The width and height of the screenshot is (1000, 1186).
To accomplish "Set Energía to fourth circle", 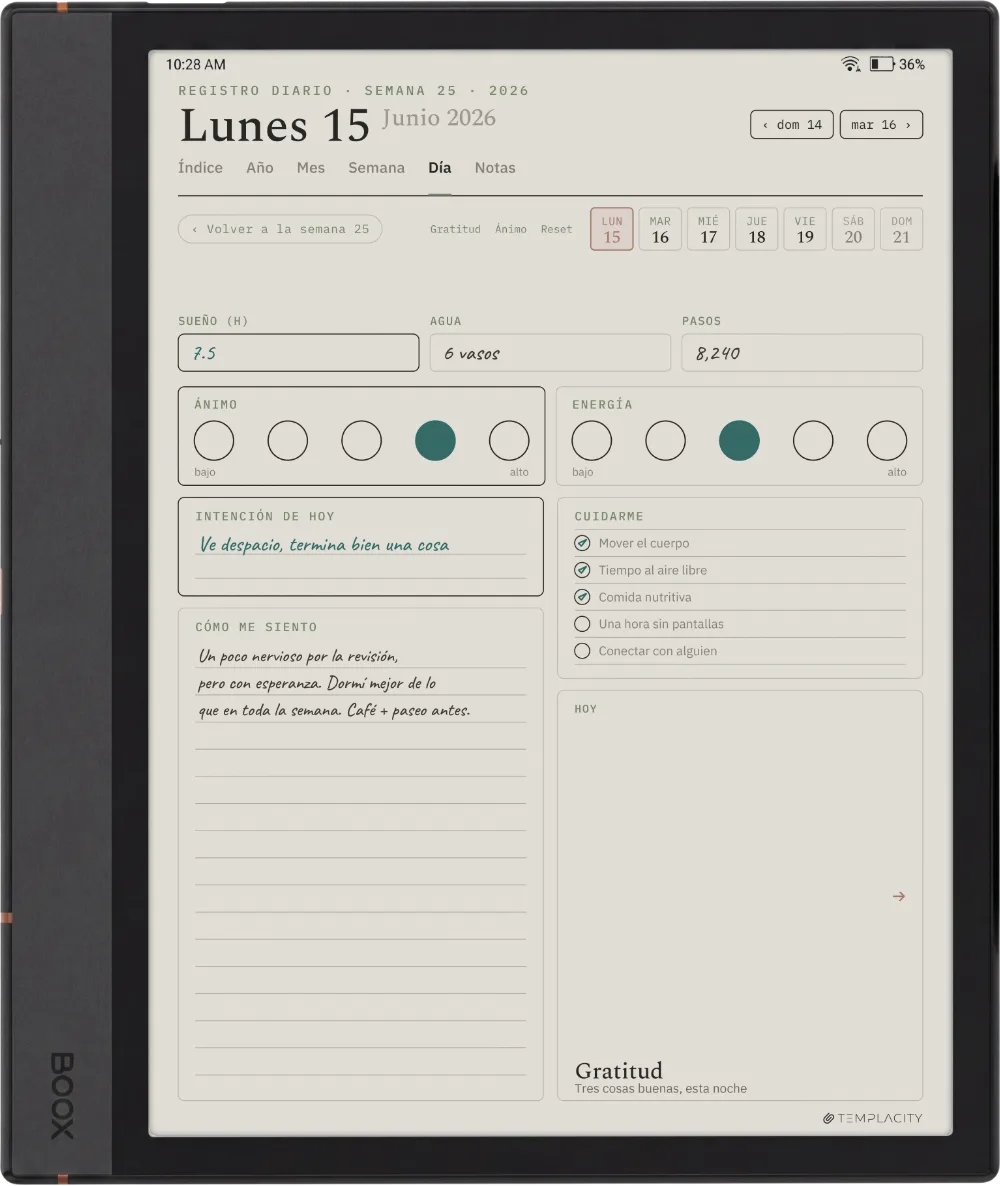I will [813, 441].
